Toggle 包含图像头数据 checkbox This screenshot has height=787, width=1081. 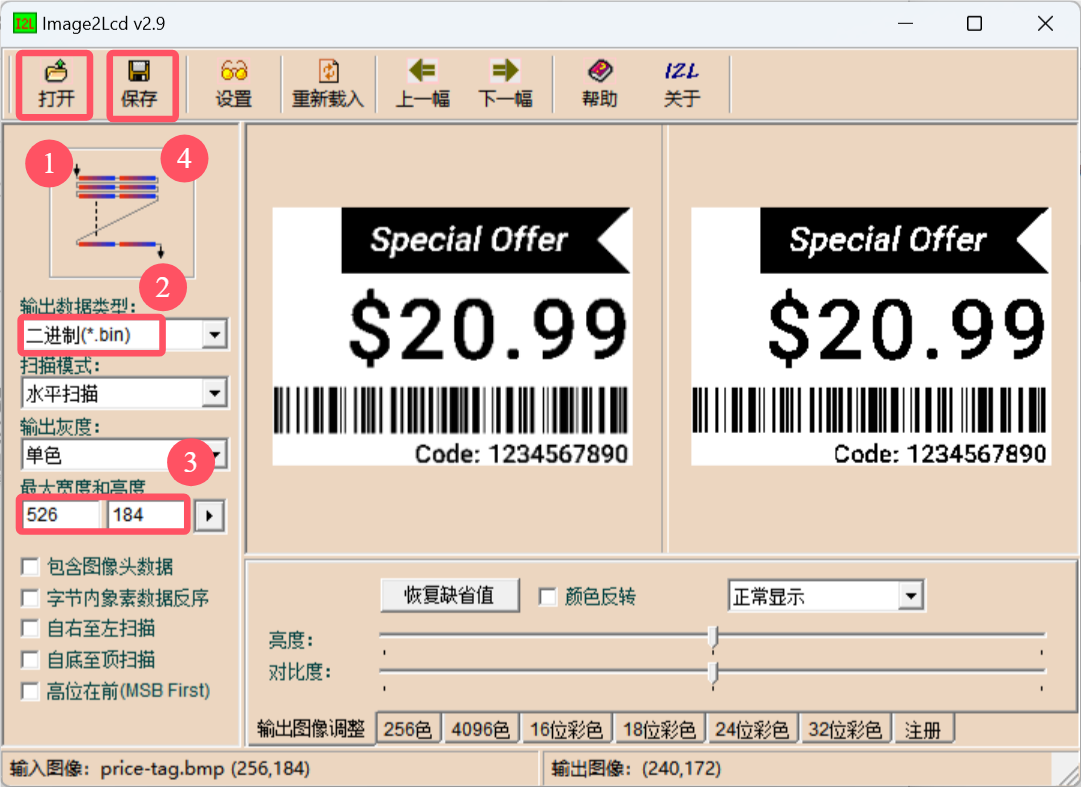tap(30, 566)
